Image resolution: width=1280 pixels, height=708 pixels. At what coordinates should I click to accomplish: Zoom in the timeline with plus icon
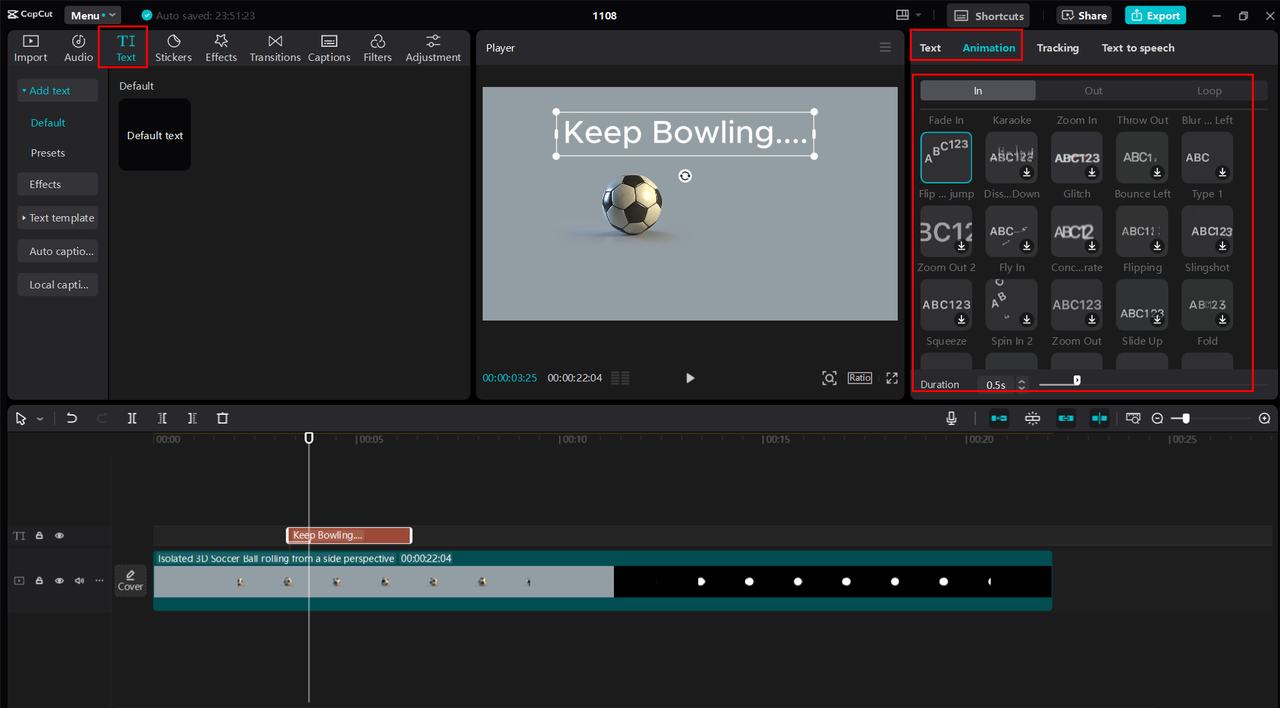point(1264,418)
